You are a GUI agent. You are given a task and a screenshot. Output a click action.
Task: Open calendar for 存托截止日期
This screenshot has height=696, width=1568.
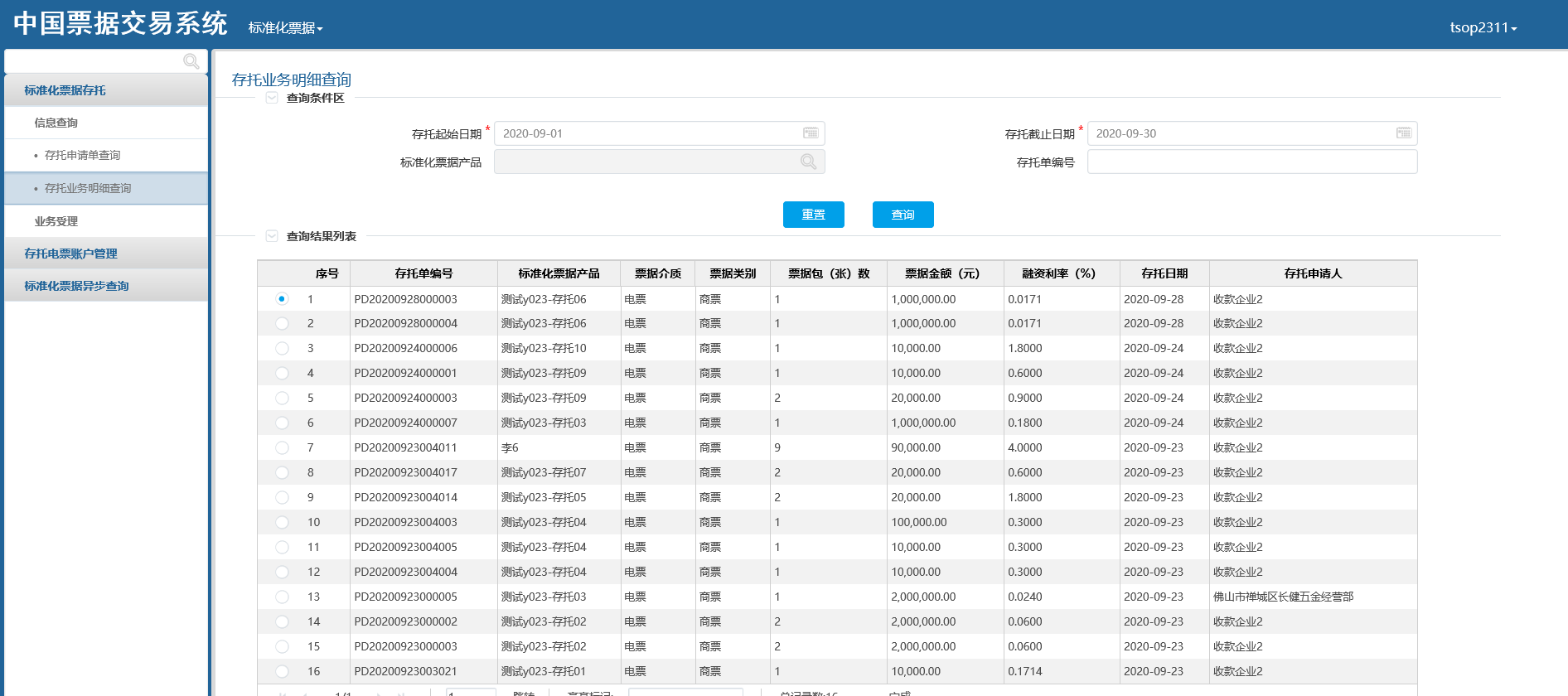tap(1403, 133)
